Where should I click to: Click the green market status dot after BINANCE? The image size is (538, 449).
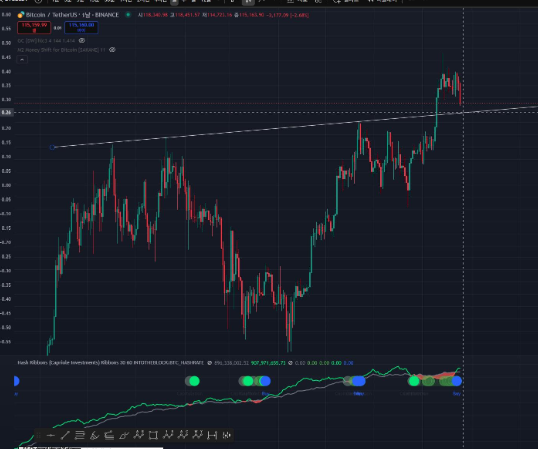pyautogui.click(x=128, y=15)
